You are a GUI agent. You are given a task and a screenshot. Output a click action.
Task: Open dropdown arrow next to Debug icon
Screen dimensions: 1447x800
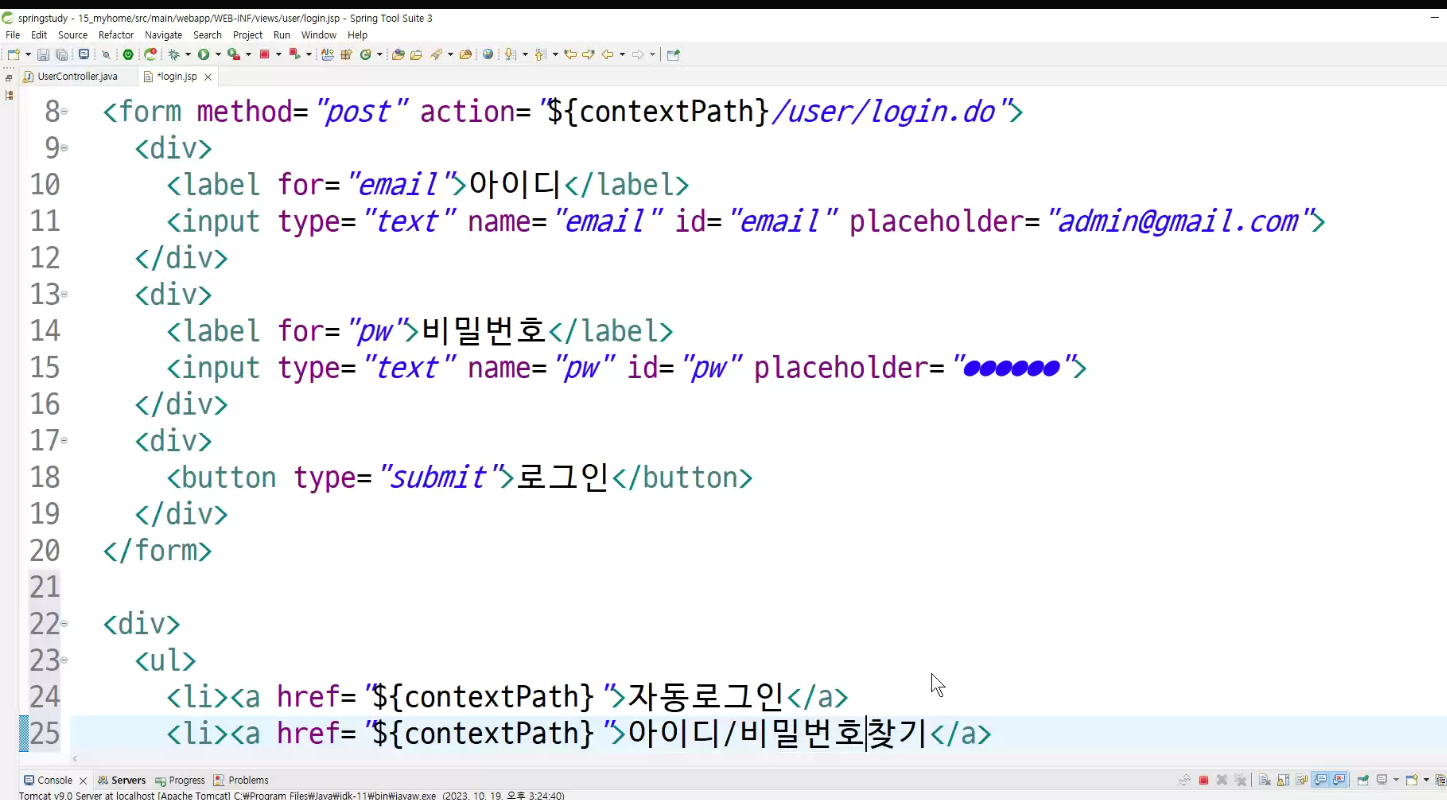click(x=188, y=55)
